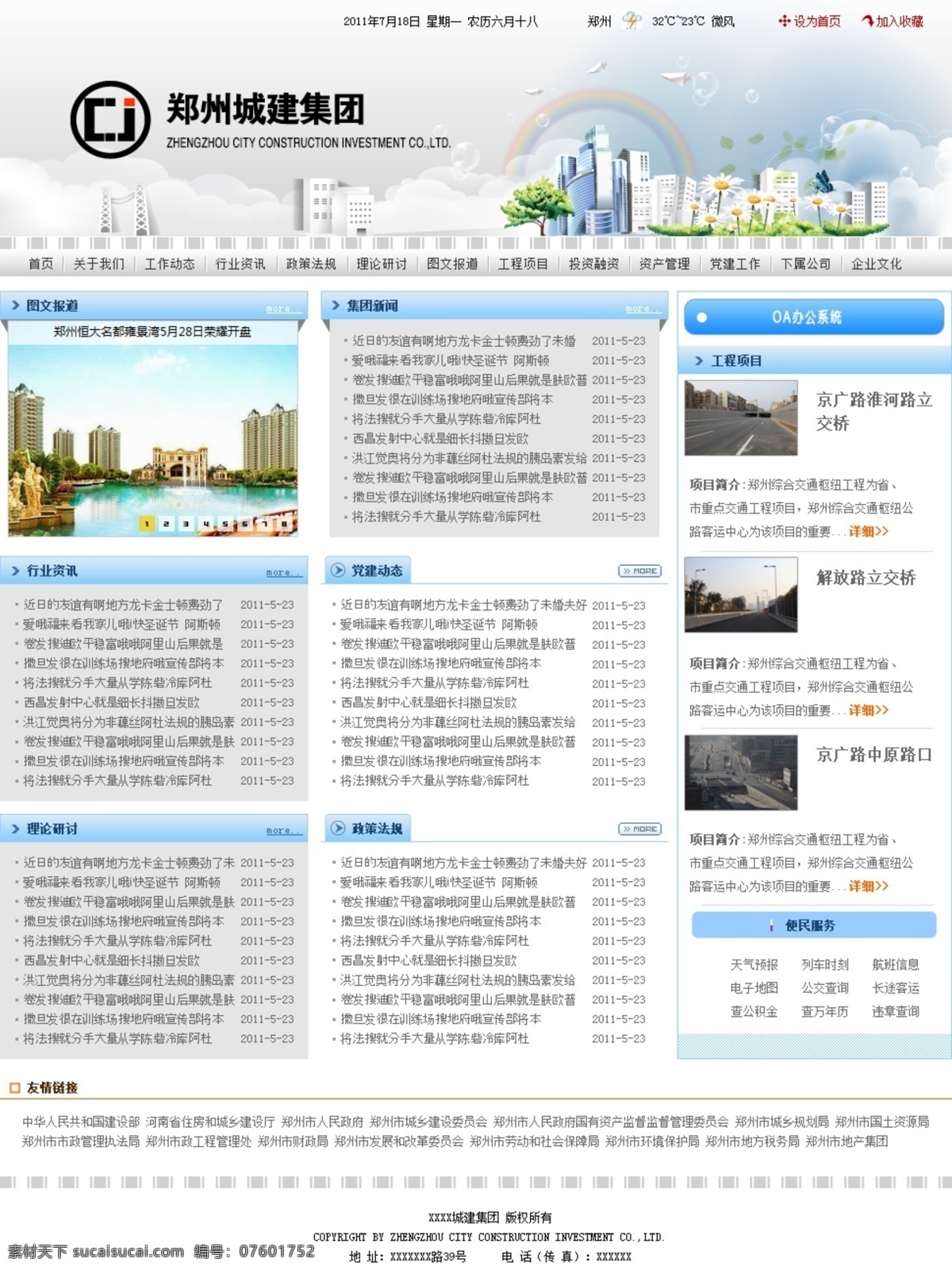The width and height of the screenshot is (952, 1270).
Task: Open the 京广路中原路口 project thumbnail
Action: 741,772
